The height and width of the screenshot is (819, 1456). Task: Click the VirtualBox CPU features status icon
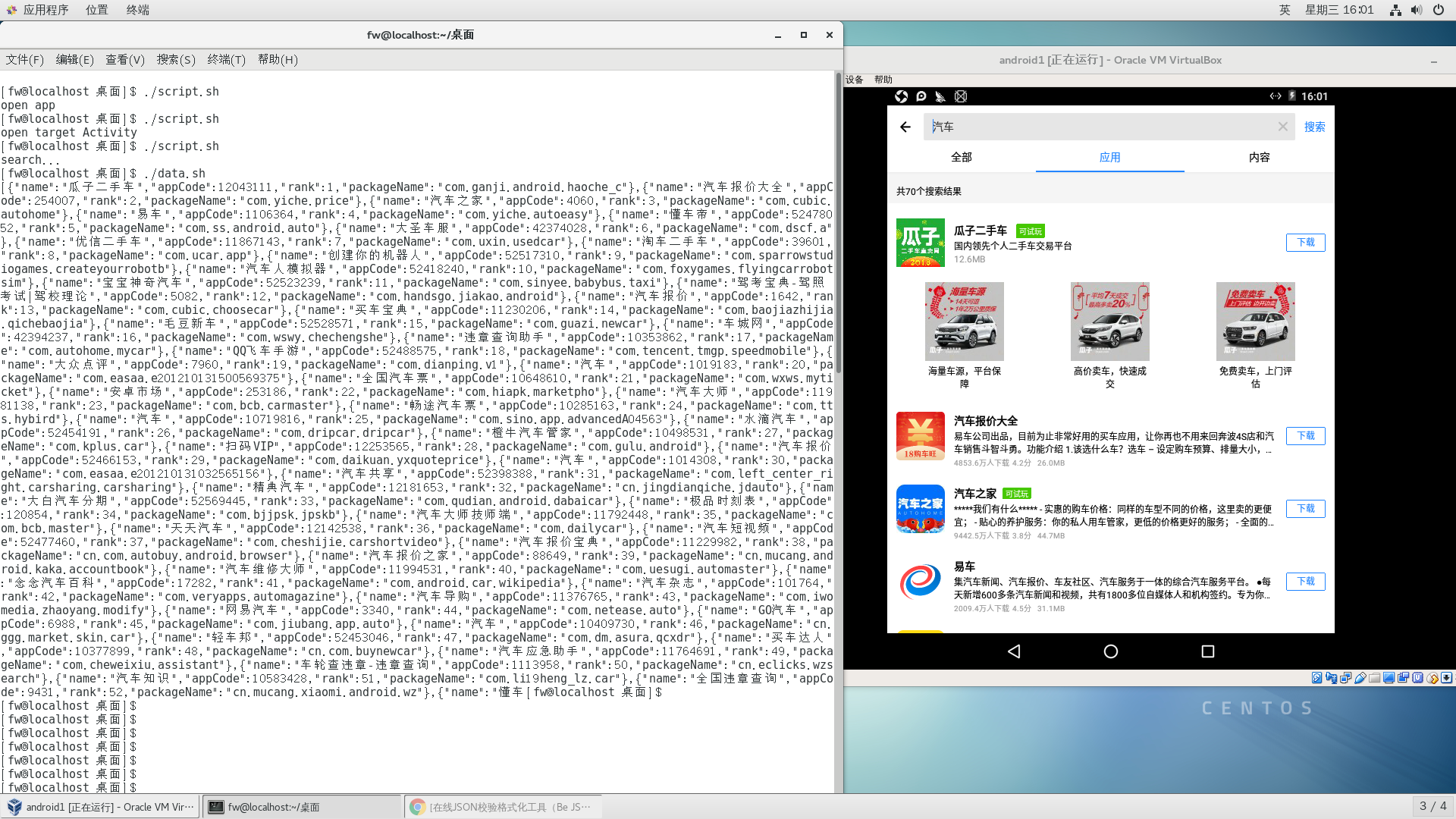(x=1417, y=678)
